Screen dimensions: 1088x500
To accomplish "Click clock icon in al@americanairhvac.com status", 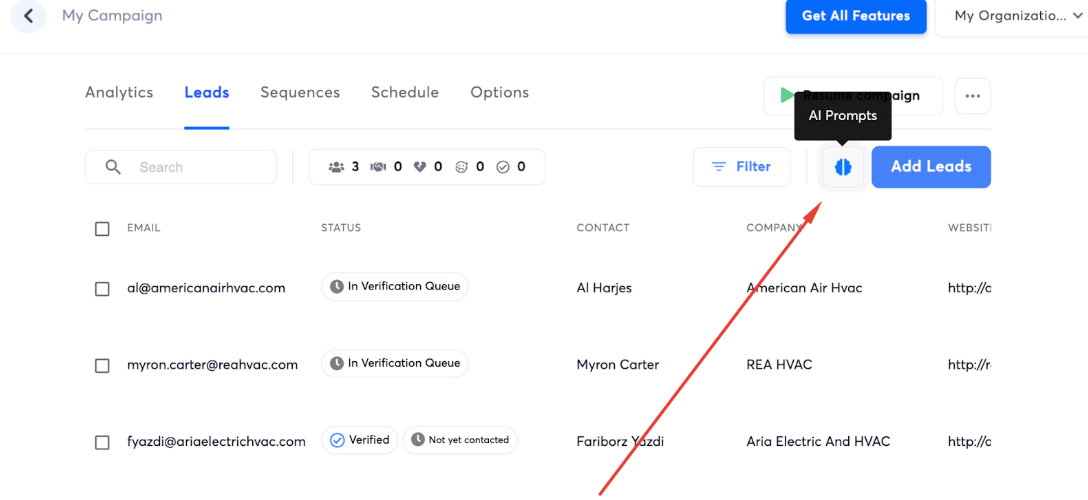I will coord(337,286).
